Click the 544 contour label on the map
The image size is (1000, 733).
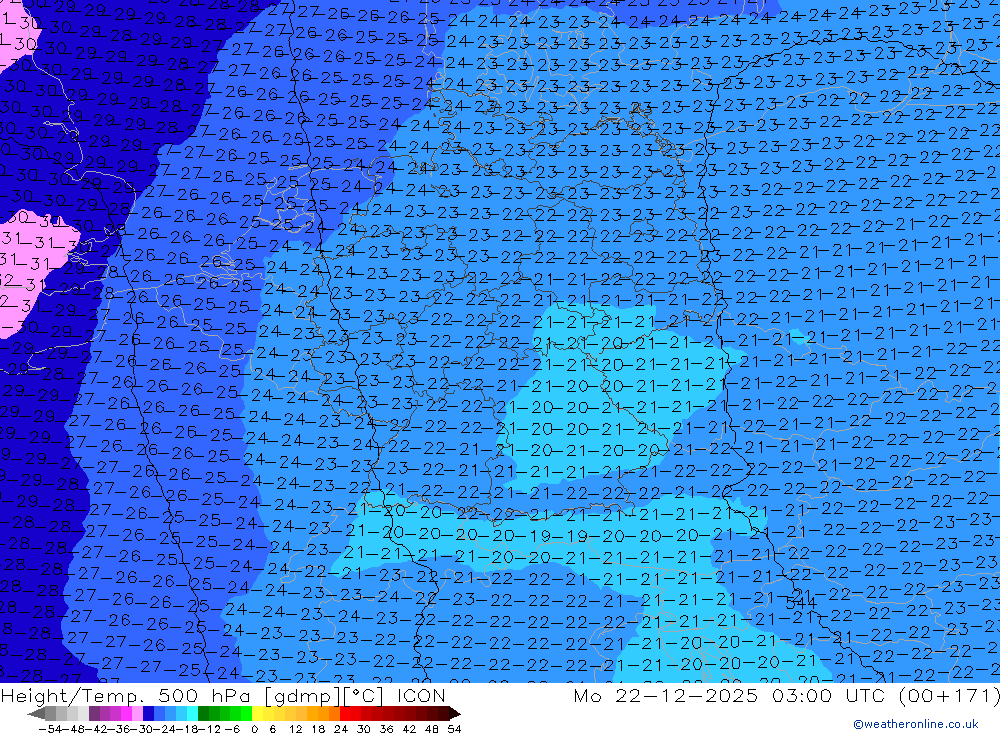point(800,603)
